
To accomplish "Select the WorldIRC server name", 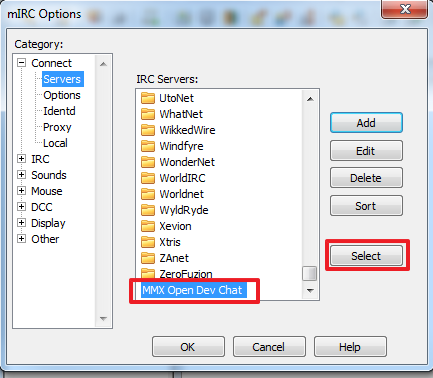I will click(x=182, y=178).
